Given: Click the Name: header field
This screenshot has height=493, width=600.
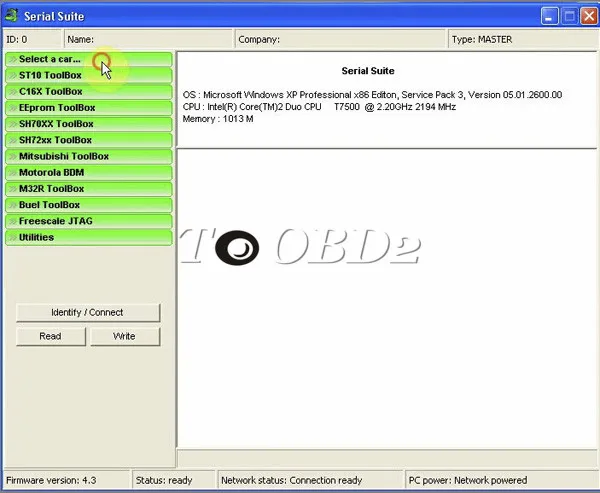Looking at the screenshot, I should 148,39.
